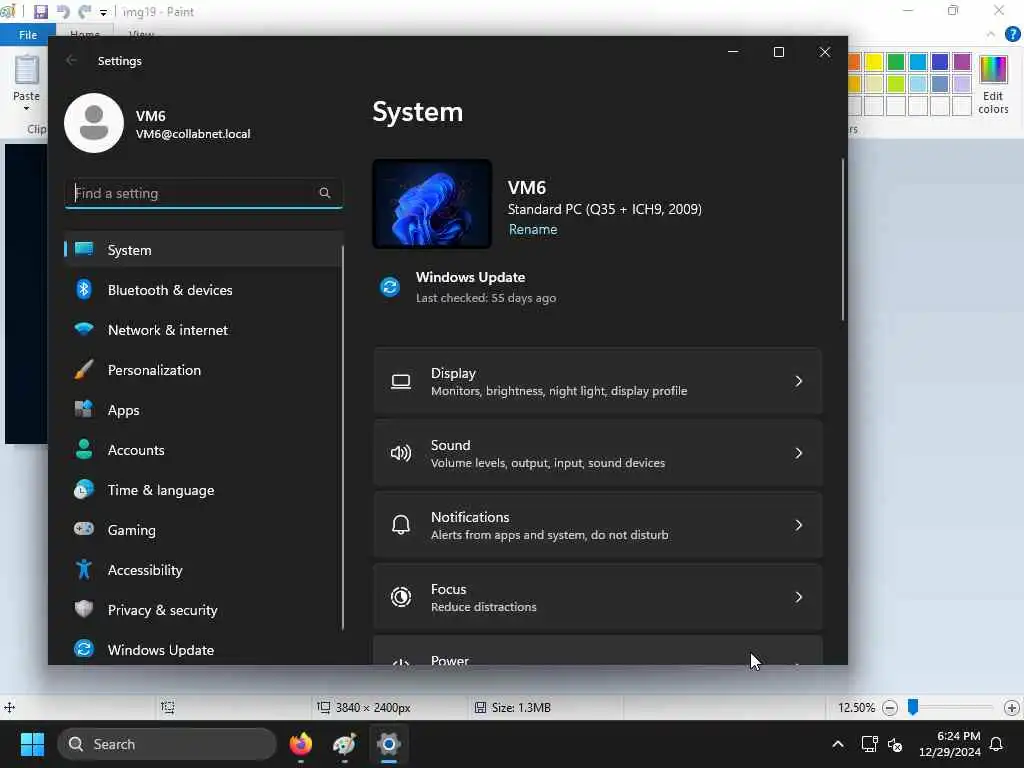Open the Paste dropdown arrow in Paint
1024x768 pixels.
click(x=26, y=108)
